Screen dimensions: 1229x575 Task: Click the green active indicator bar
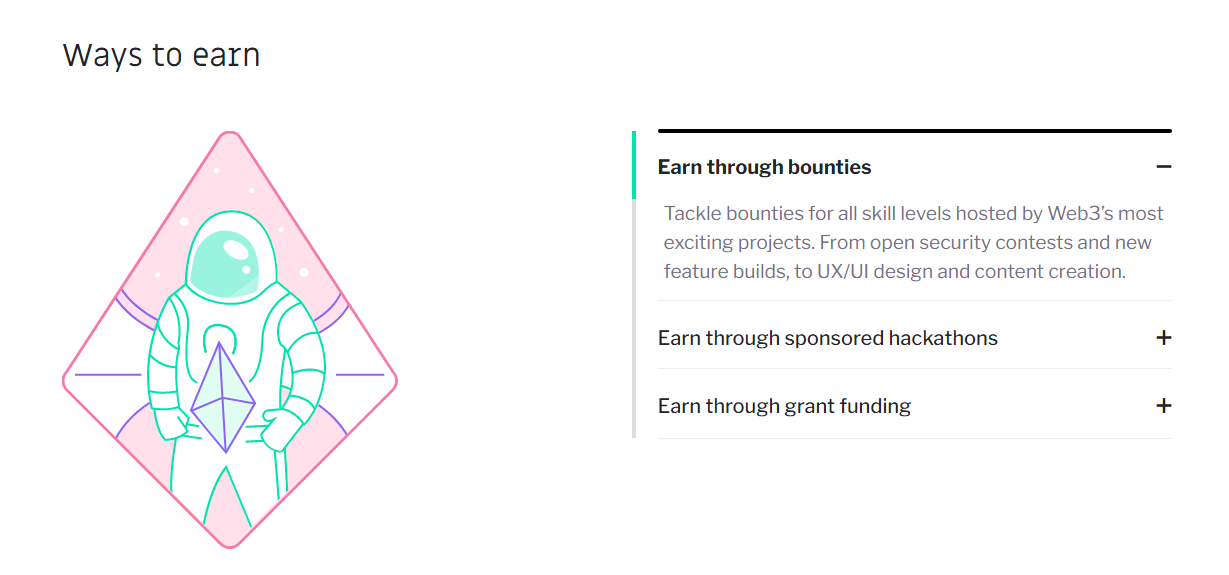coord(634,165)
